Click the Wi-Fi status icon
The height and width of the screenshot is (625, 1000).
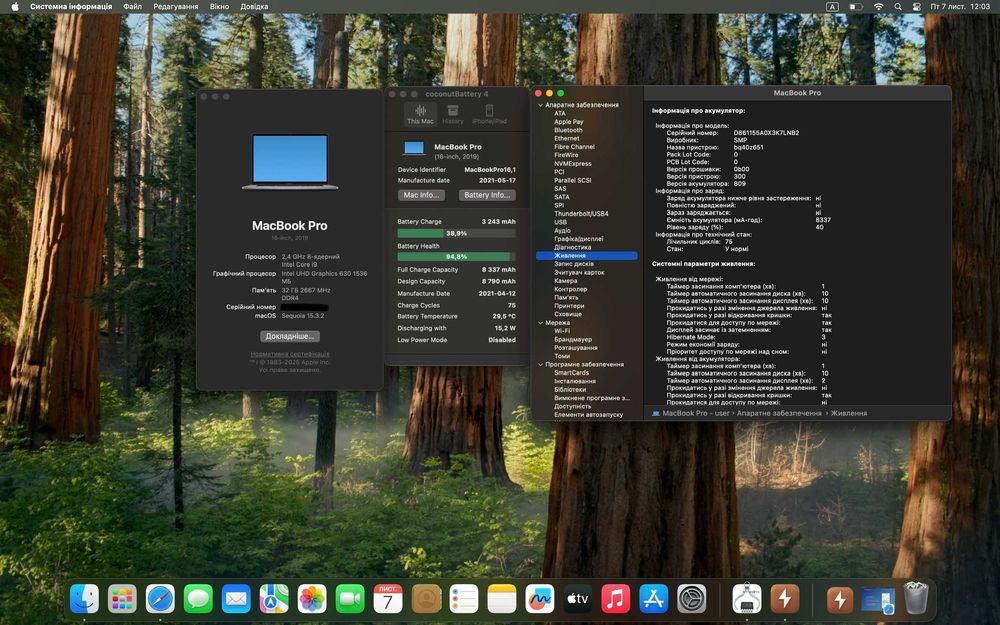click(x=879, y=6)
